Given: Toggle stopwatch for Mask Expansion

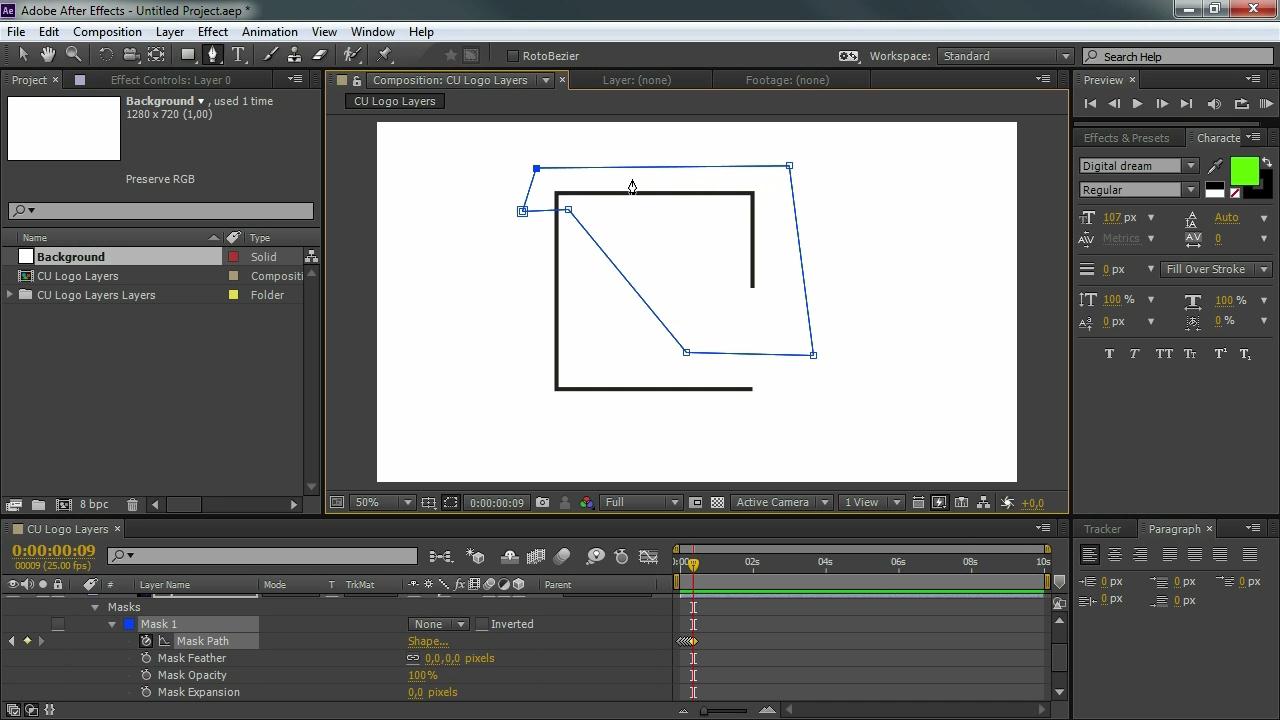Looking at the screenshot, I should pyautogui.click(x=146, y=692).
